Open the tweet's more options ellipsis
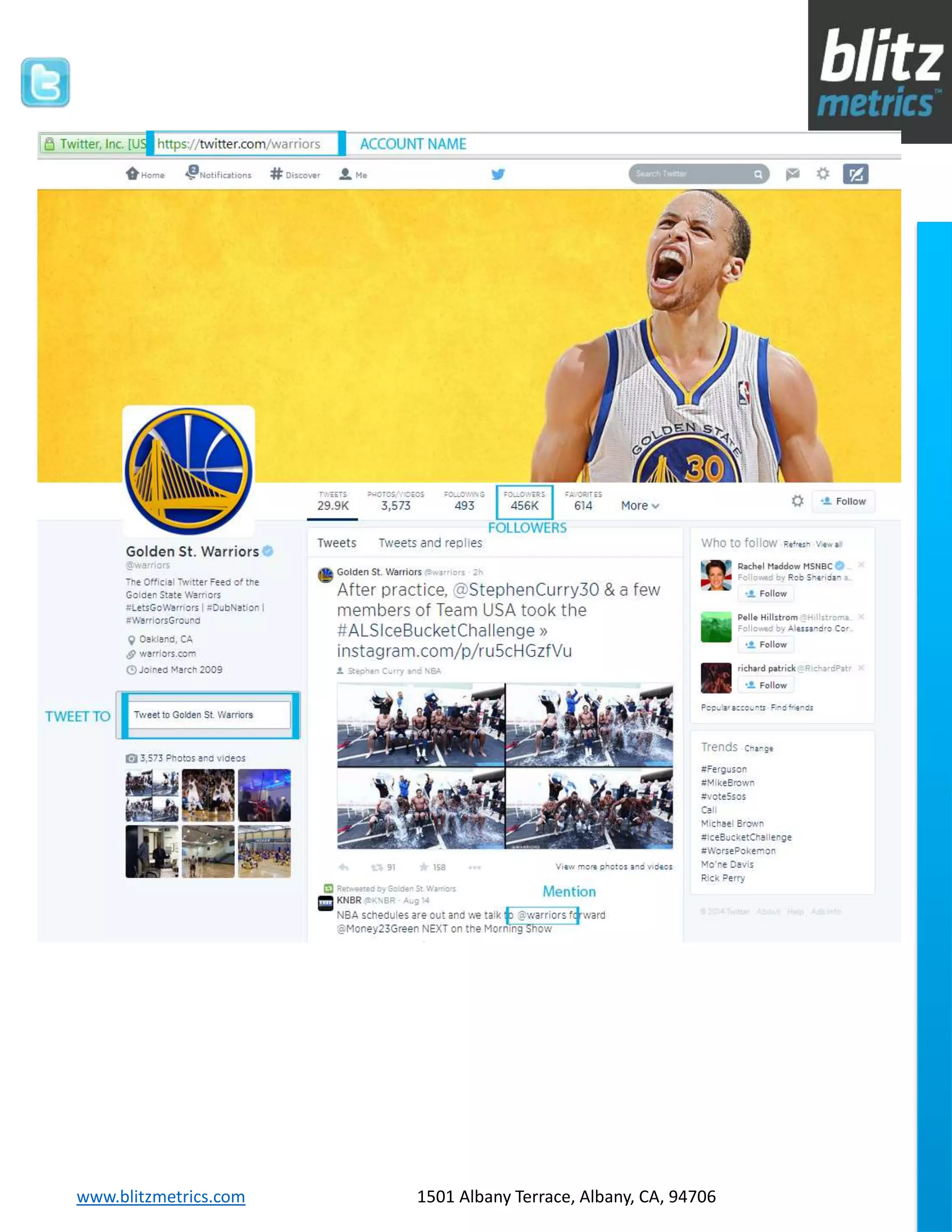The height and width of the screenshot is (1232, 952). [x=474, y=867]
